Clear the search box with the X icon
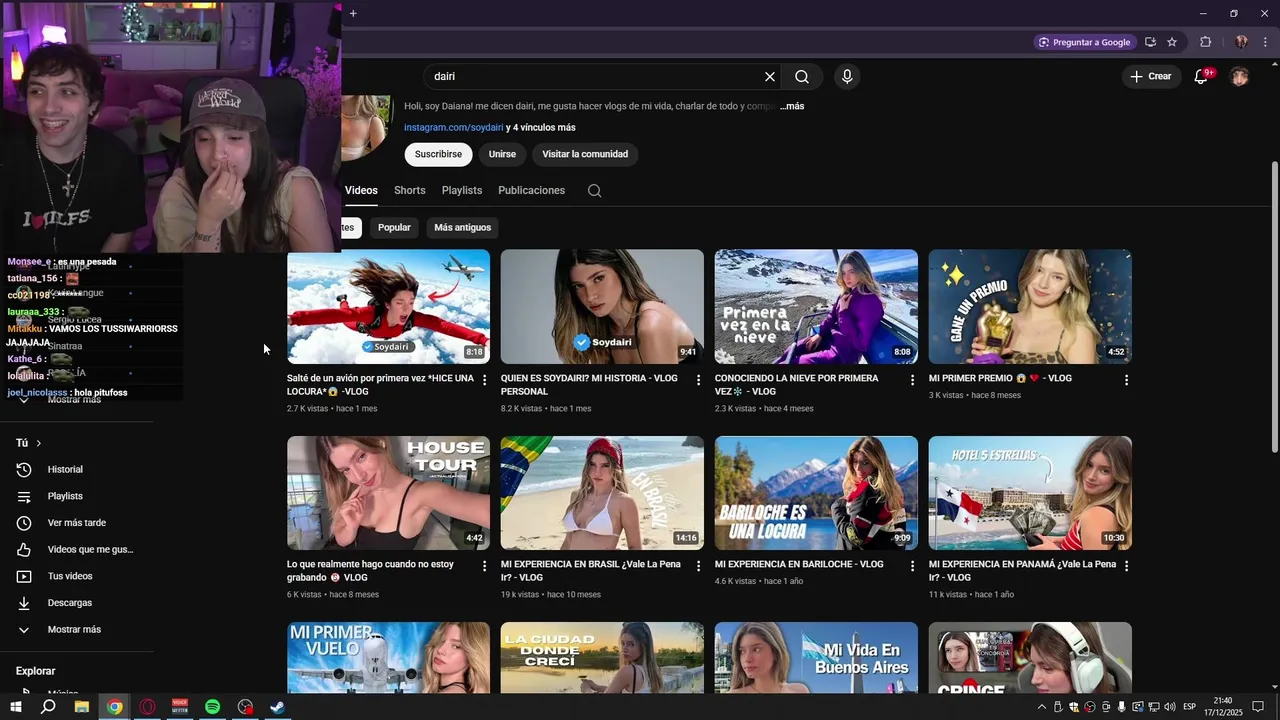The image size is (1280, 720). [x=770, y=77]
